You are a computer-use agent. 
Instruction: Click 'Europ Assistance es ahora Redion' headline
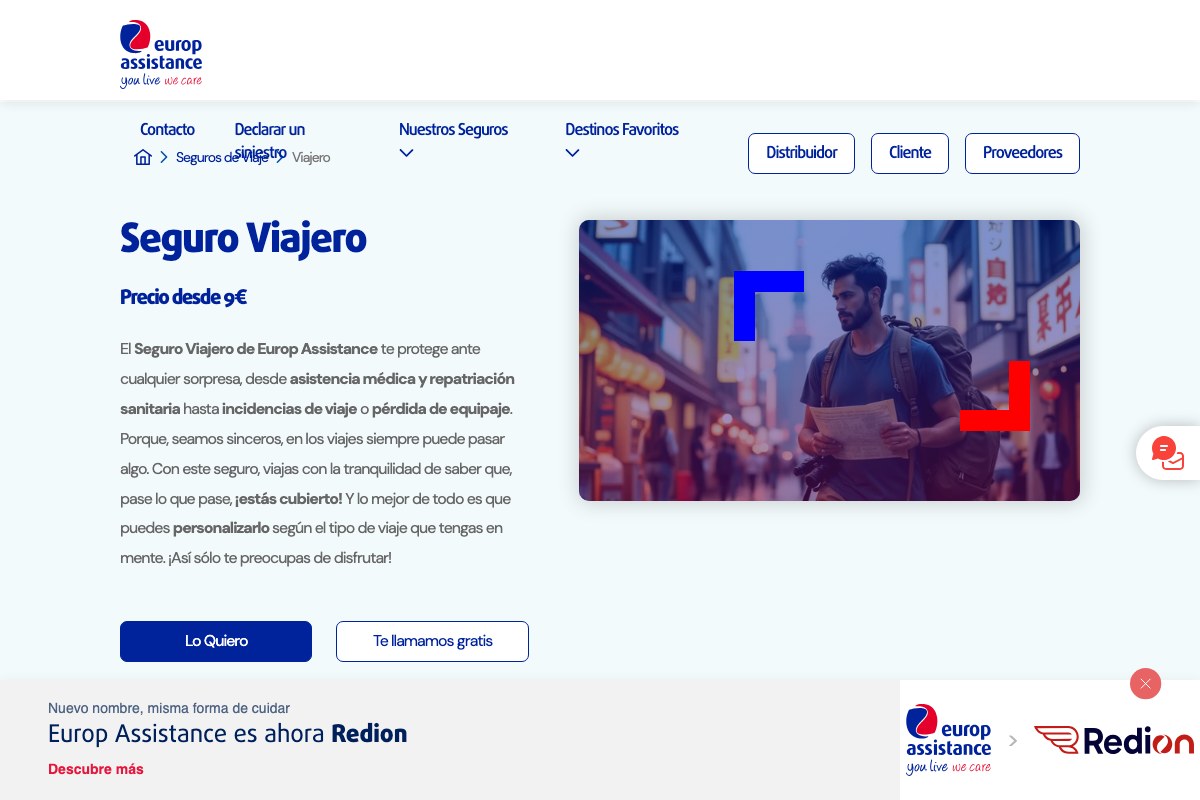[228, 734]
